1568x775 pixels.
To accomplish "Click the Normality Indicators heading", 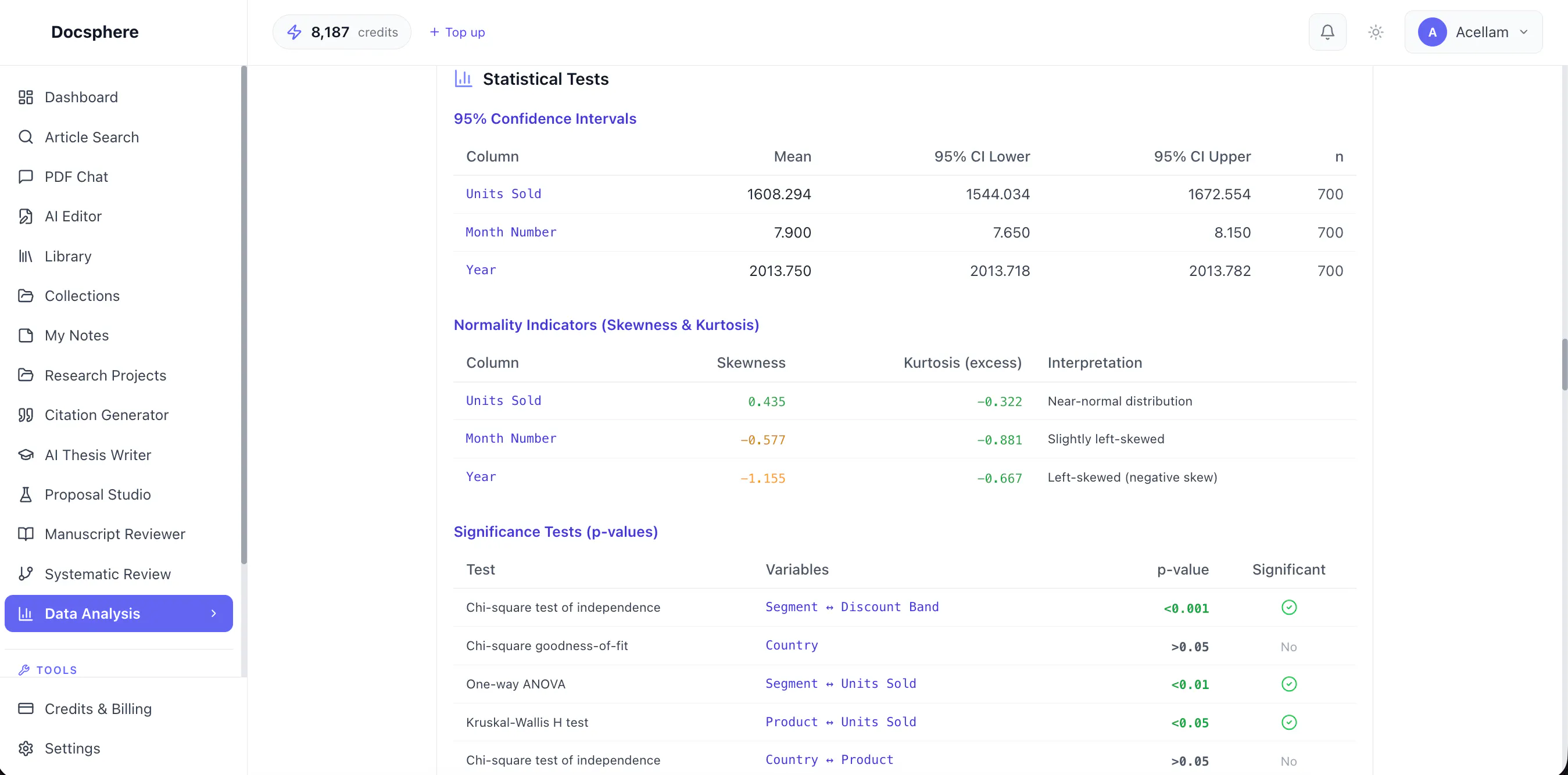I will (x=606, y=325).
